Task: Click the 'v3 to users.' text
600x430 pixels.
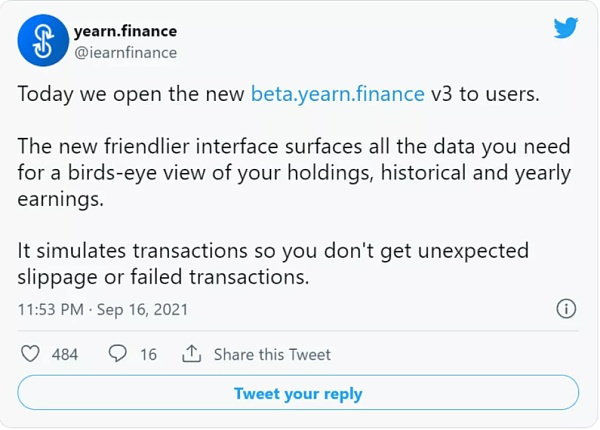Action: point(485,94)
